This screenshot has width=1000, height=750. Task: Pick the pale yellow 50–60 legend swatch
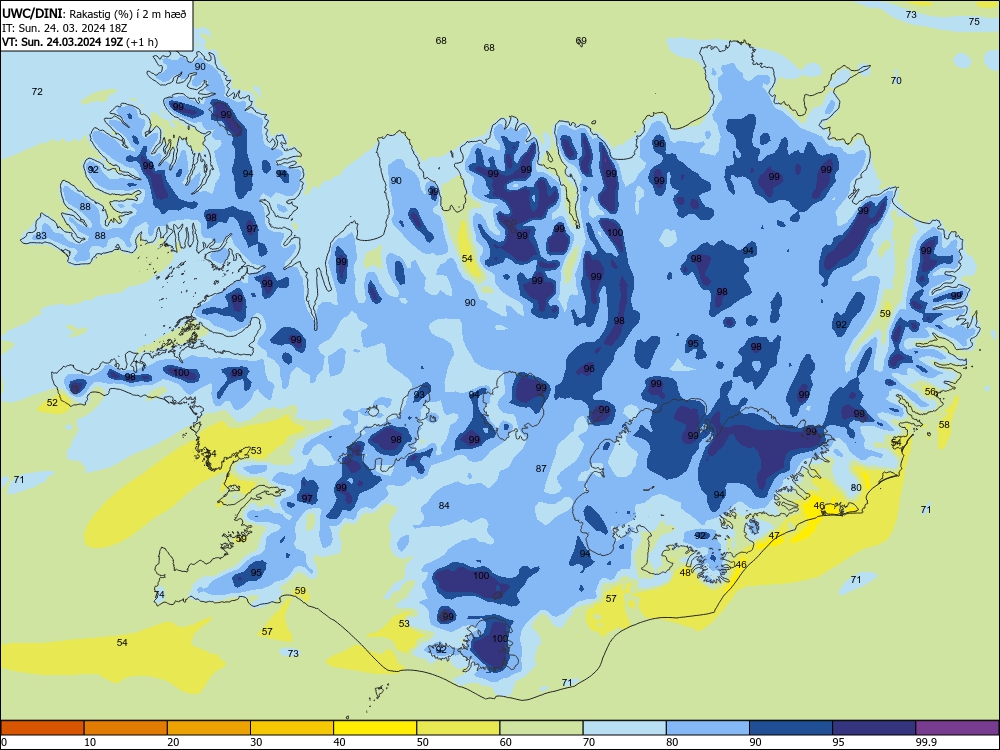(x=458, y=728)
